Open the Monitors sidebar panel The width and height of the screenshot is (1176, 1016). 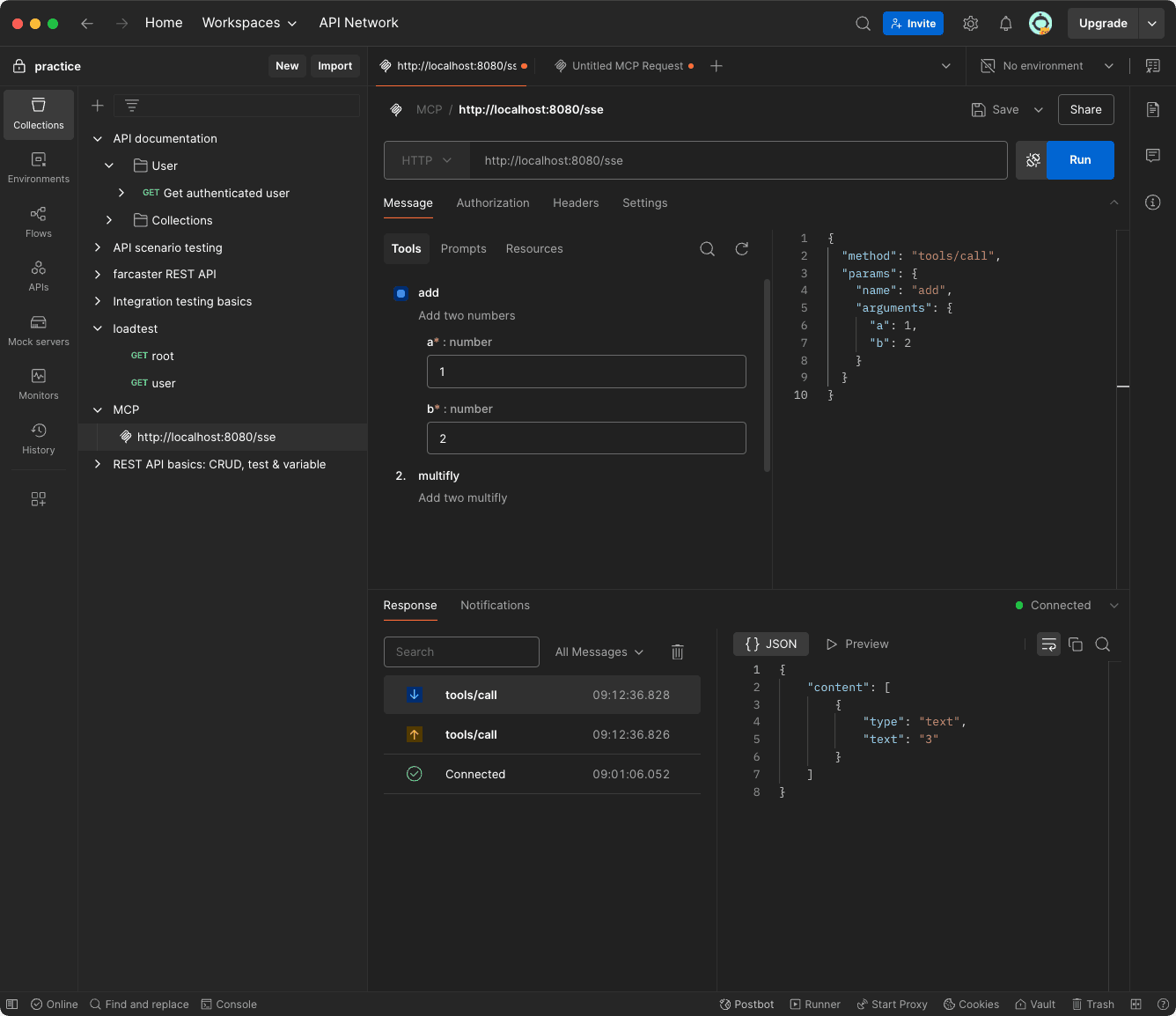coord(39,385)
